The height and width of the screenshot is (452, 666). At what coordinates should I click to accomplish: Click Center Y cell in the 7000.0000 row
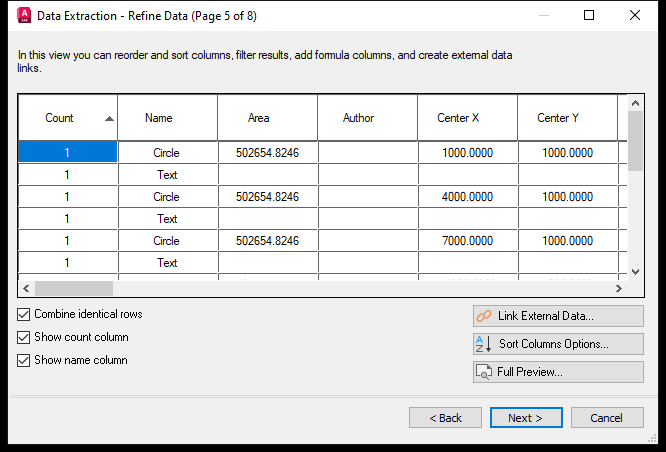(x=567, y=240)
